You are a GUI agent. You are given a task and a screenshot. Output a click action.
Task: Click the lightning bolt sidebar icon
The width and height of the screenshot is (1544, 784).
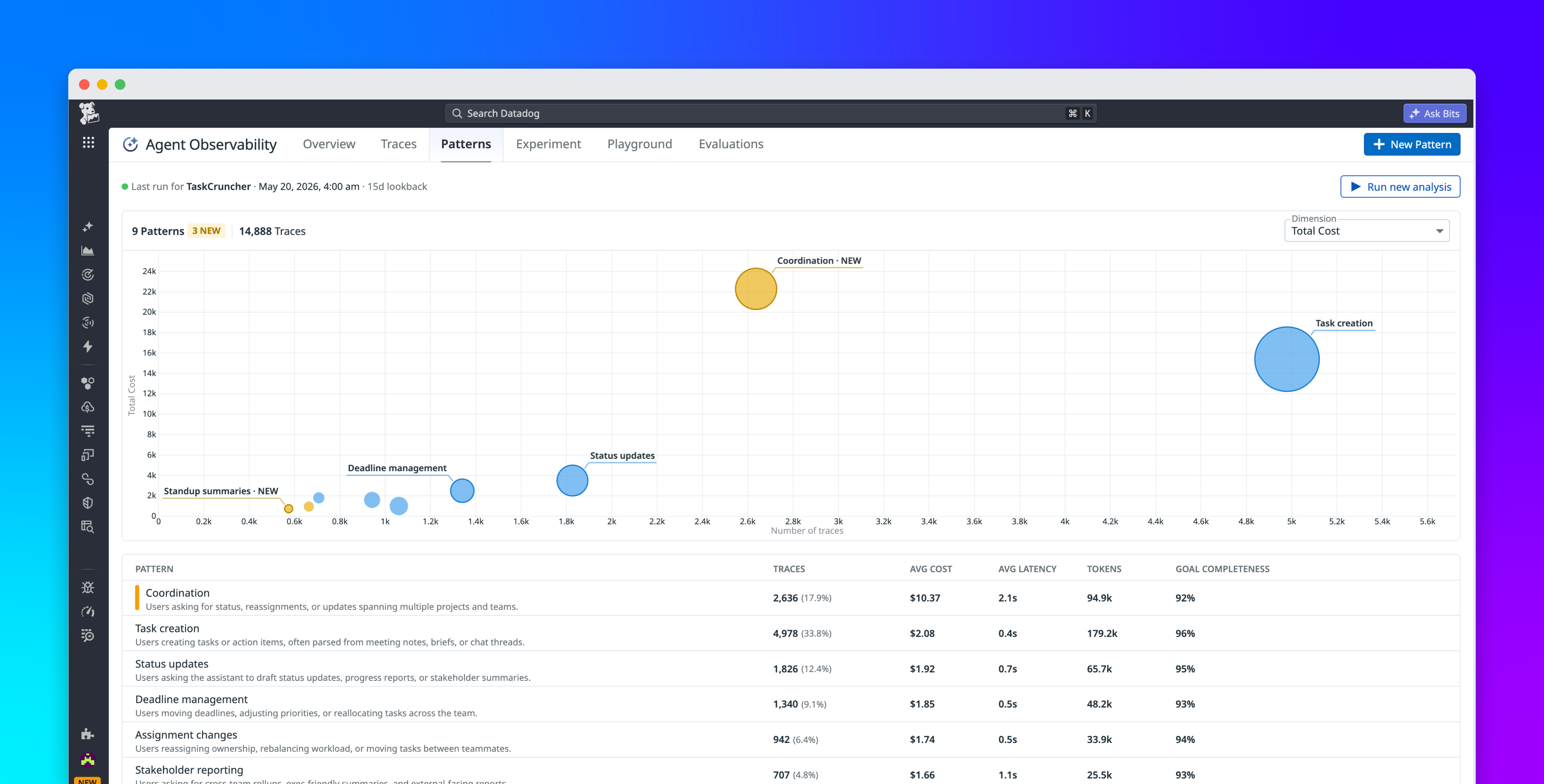(x=88, y=347)
